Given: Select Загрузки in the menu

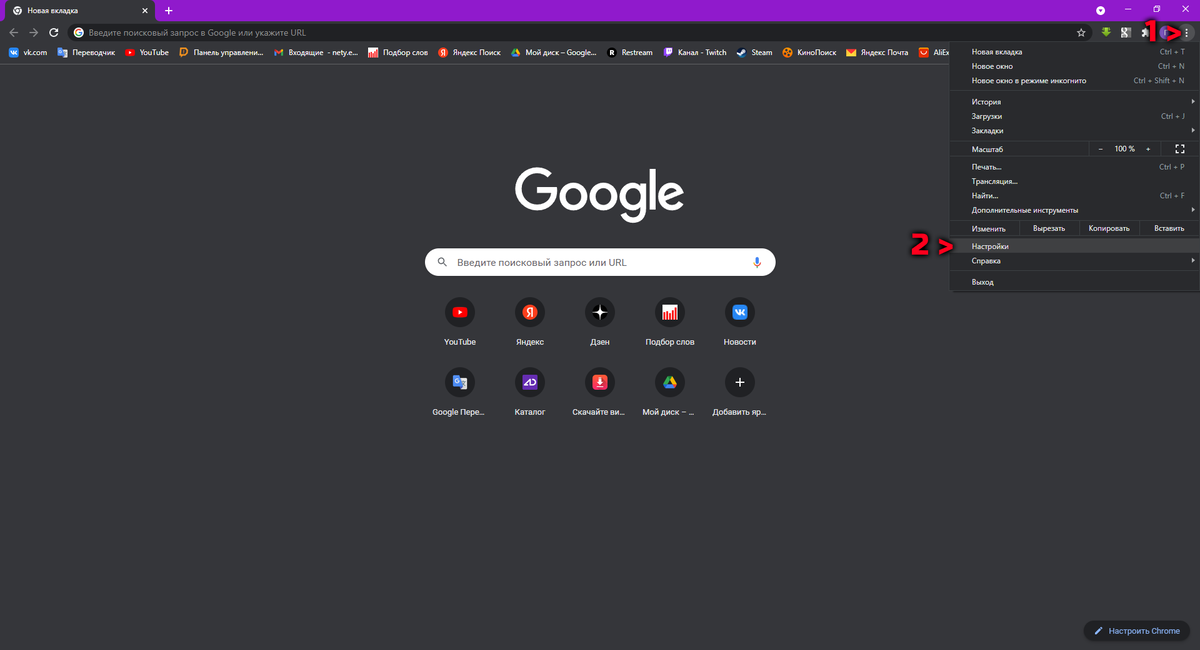Looking at the screenshot, I should click(x=1074, y=116).
